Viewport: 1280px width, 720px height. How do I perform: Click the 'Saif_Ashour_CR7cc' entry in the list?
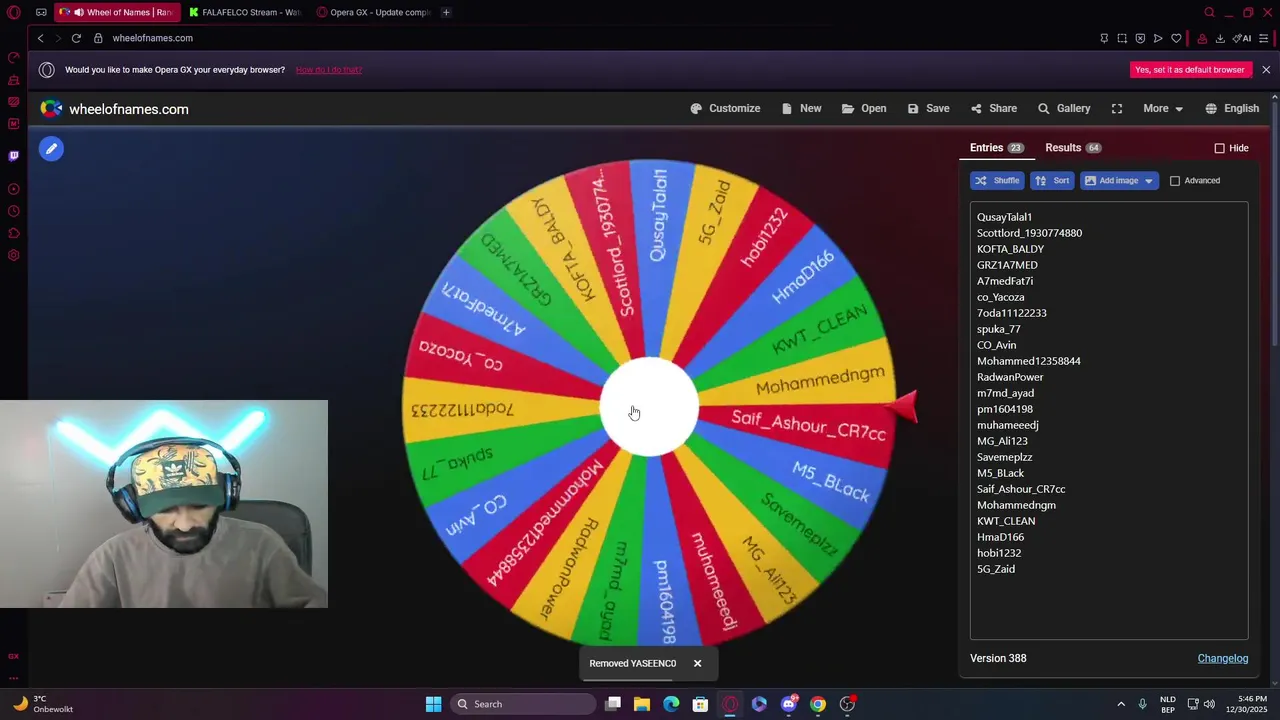click(x=1021, y=489)
